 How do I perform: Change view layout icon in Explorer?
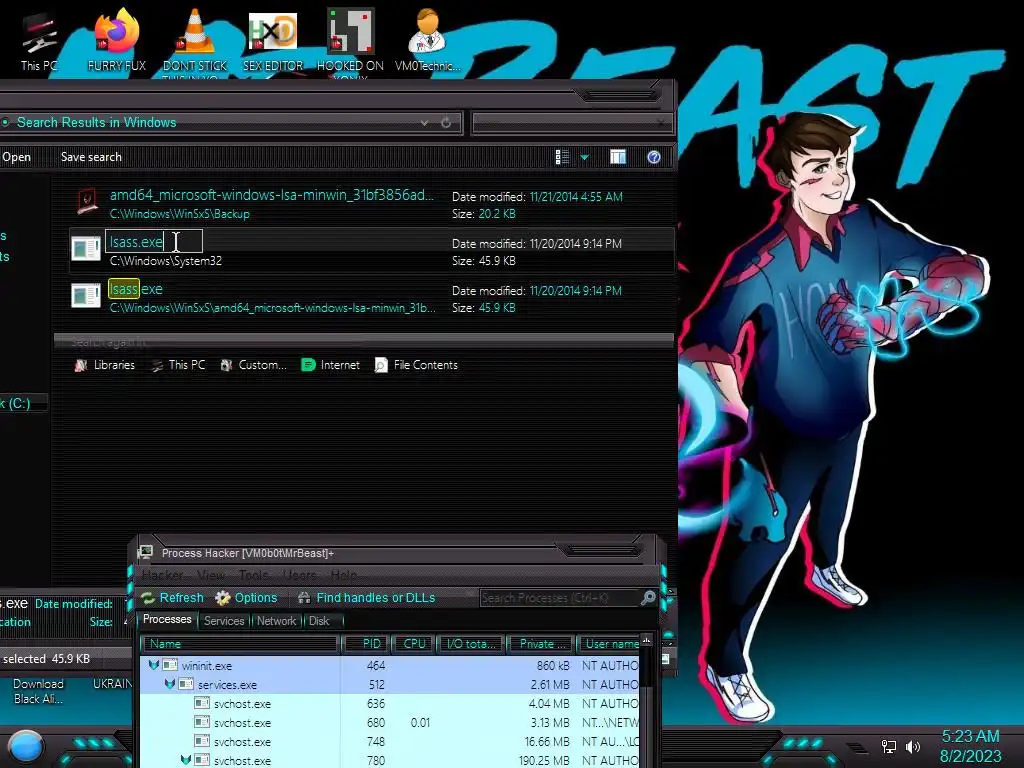coord(562,157)
